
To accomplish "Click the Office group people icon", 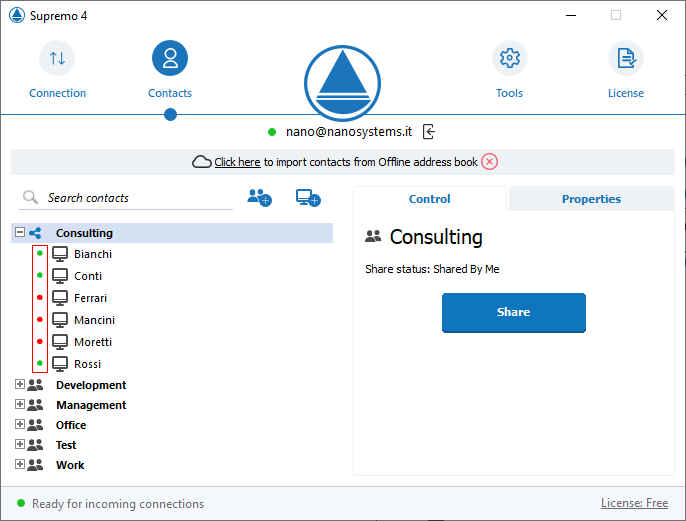I will point(35,425).
